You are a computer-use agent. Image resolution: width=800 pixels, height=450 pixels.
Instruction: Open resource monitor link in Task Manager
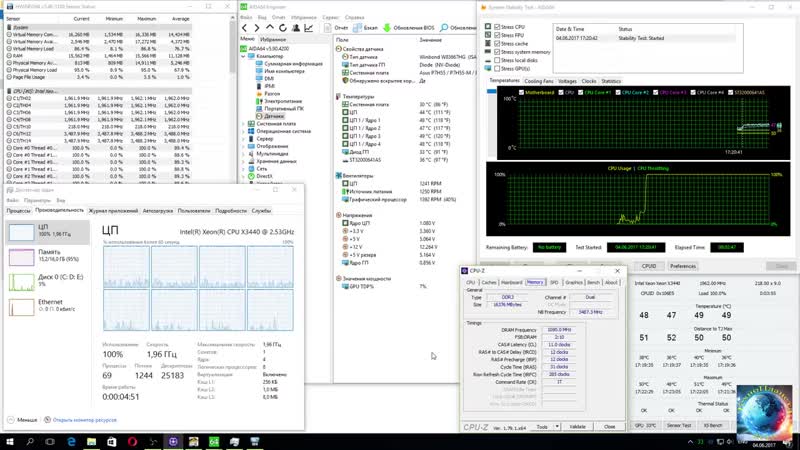[x=85, y=420]
